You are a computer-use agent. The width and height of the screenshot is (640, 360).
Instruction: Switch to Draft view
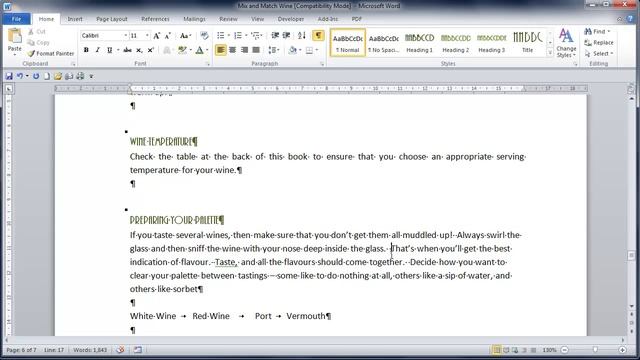coord(533,350)
